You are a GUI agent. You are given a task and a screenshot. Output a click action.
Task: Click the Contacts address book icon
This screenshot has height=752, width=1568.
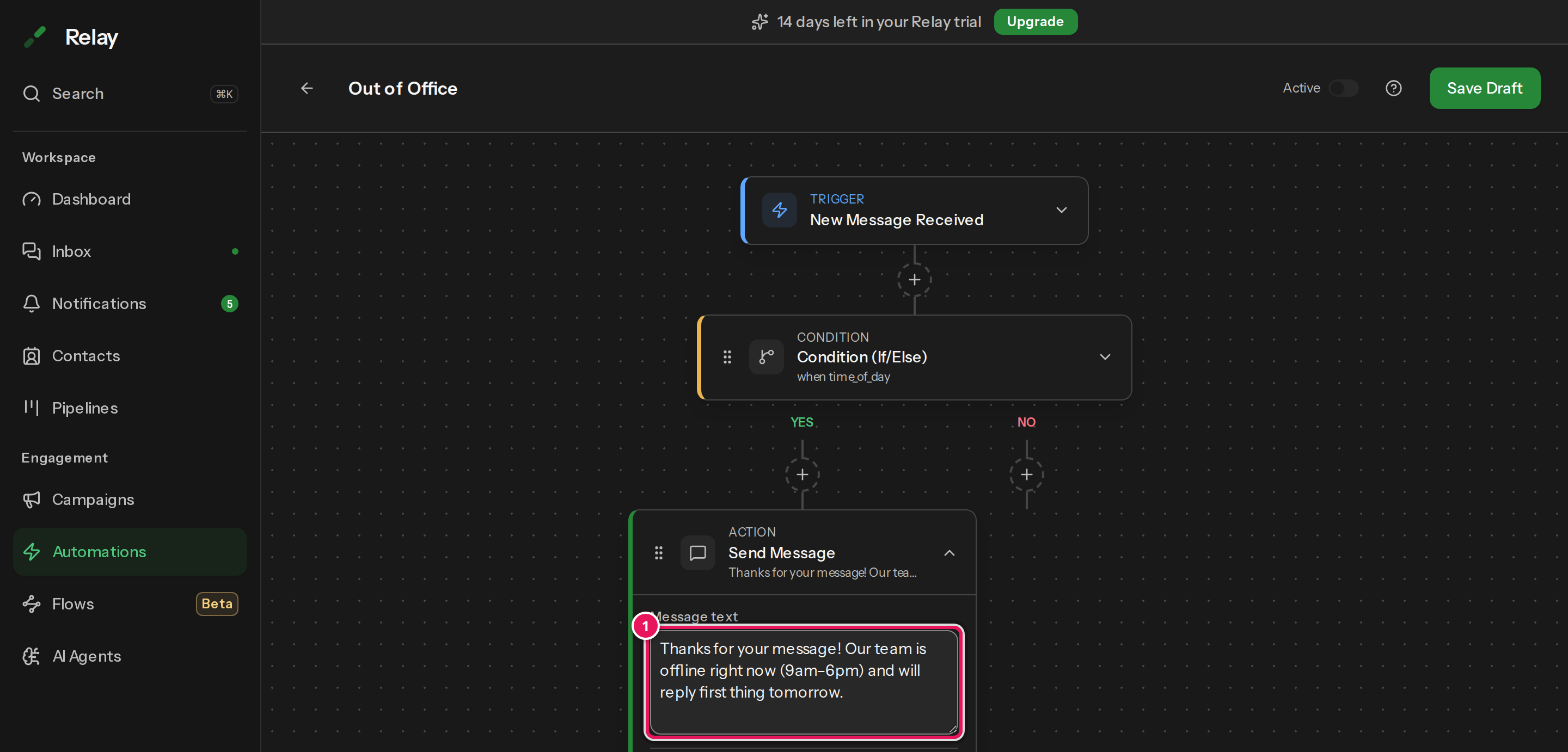[x=31, y=356]
